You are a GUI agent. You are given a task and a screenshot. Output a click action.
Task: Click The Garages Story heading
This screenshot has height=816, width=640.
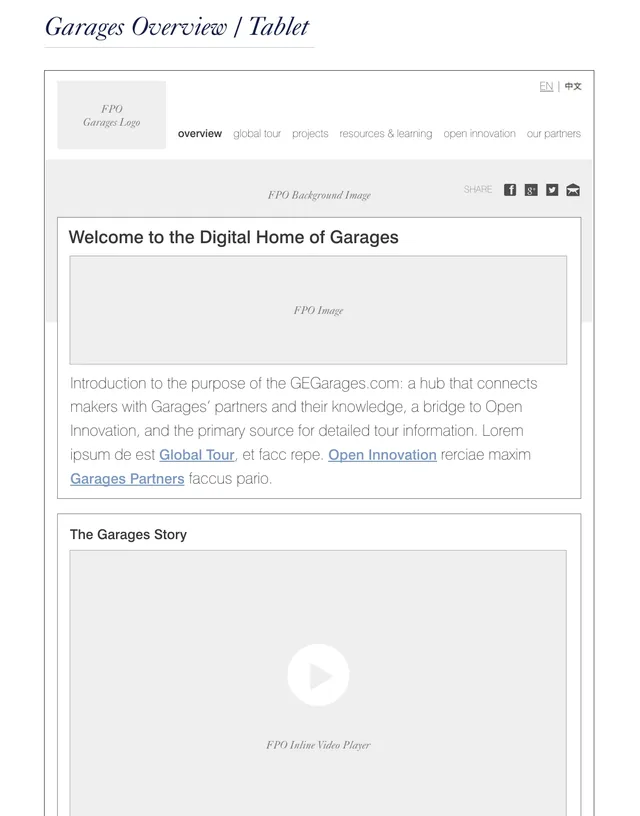point(129,534)
